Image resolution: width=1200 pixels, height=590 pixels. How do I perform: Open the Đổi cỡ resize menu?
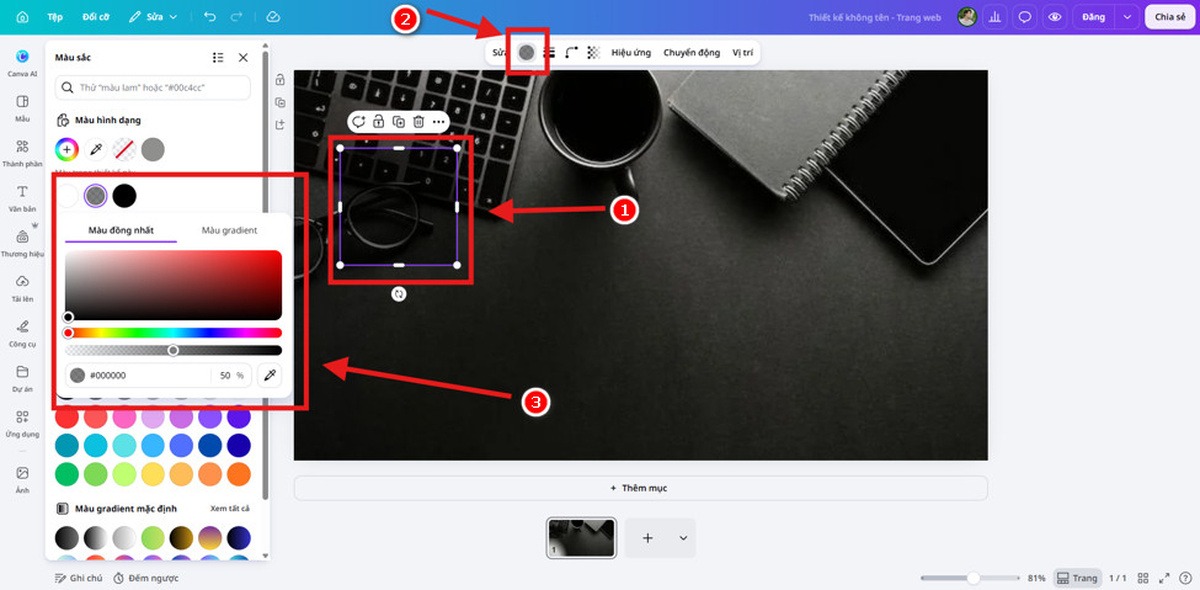[x=96, y=17]
